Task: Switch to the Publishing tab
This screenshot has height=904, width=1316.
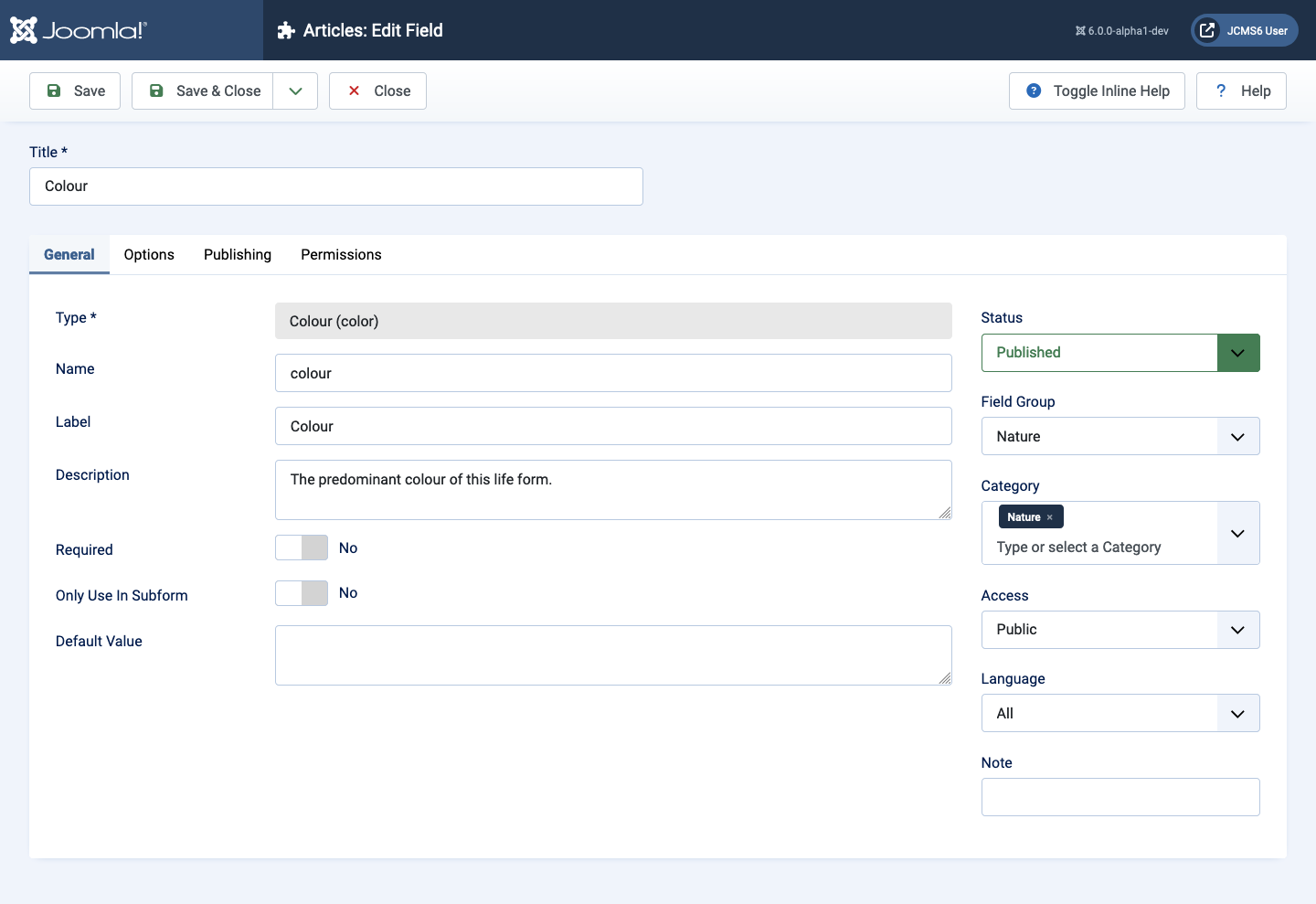Action: click(238, 255)
